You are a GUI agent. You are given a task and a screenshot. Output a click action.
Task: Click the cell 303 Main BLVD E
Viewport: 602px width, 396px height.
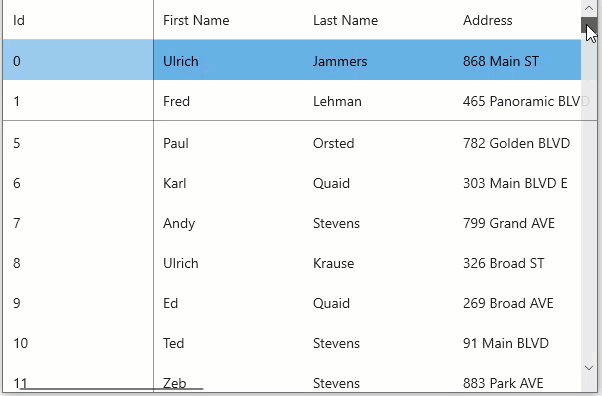coord(517,183)
